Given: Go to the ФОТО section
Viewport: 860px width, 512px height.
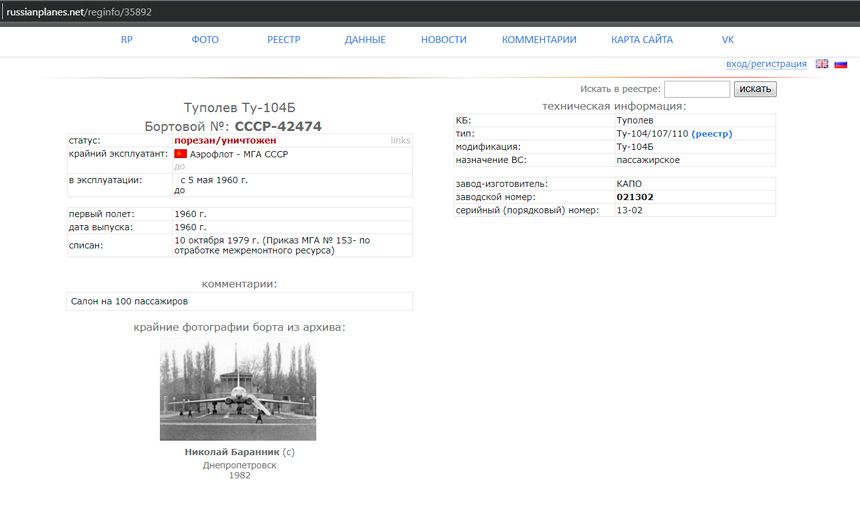Looking at the screenshot, I should point(205,40).
